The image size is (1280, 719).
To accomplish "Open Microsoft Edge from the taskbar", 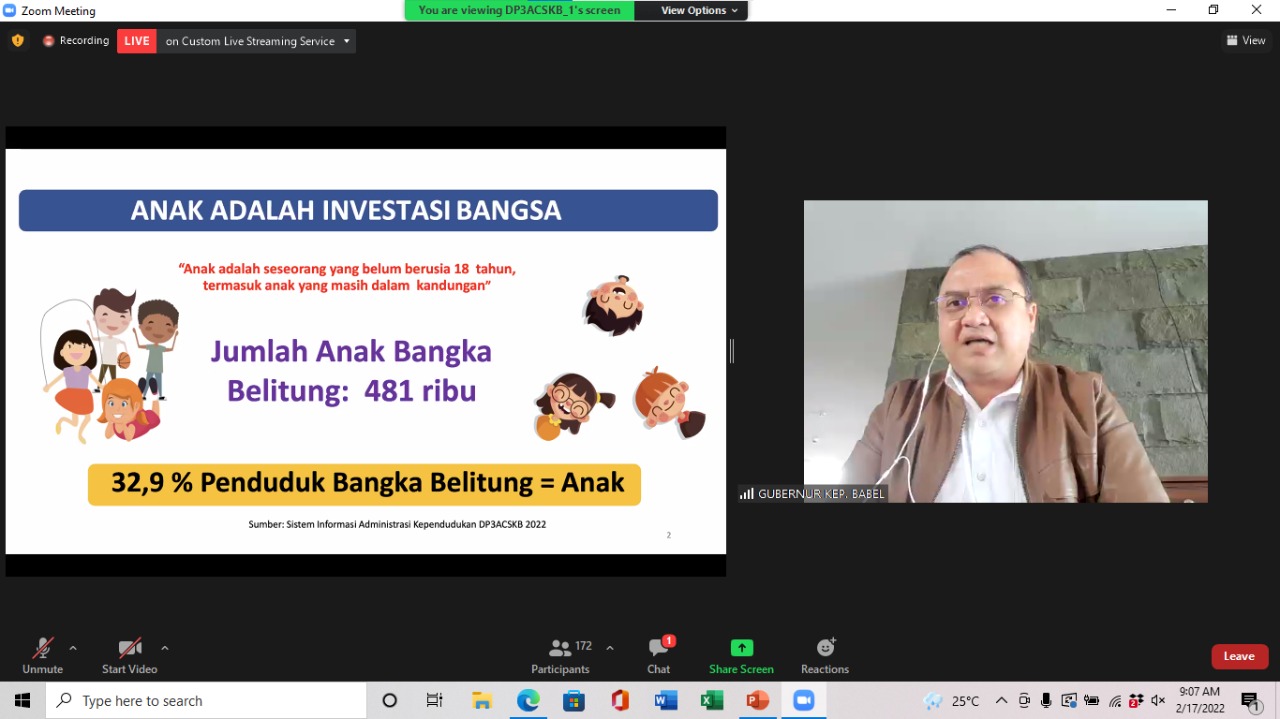I will [x=528, y=701].
